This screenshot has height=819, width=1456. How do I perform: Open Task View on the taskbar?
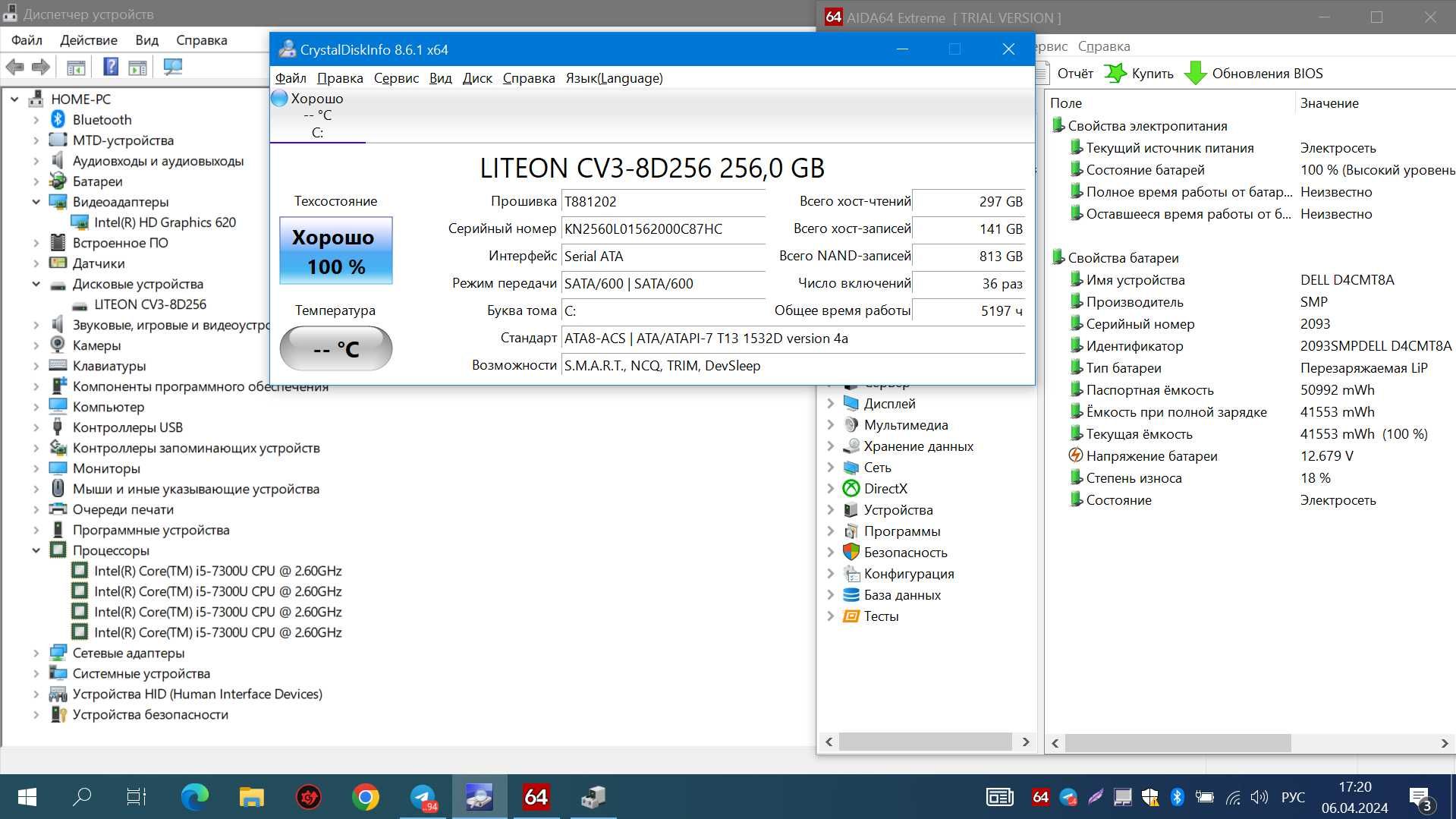coord(136,796)
